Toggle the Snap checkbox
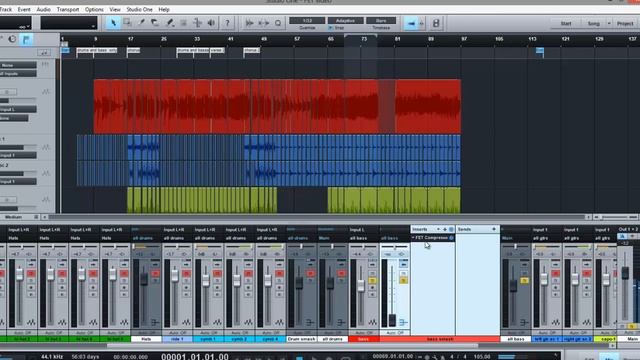The image size is (640, 360). point(331,28)
